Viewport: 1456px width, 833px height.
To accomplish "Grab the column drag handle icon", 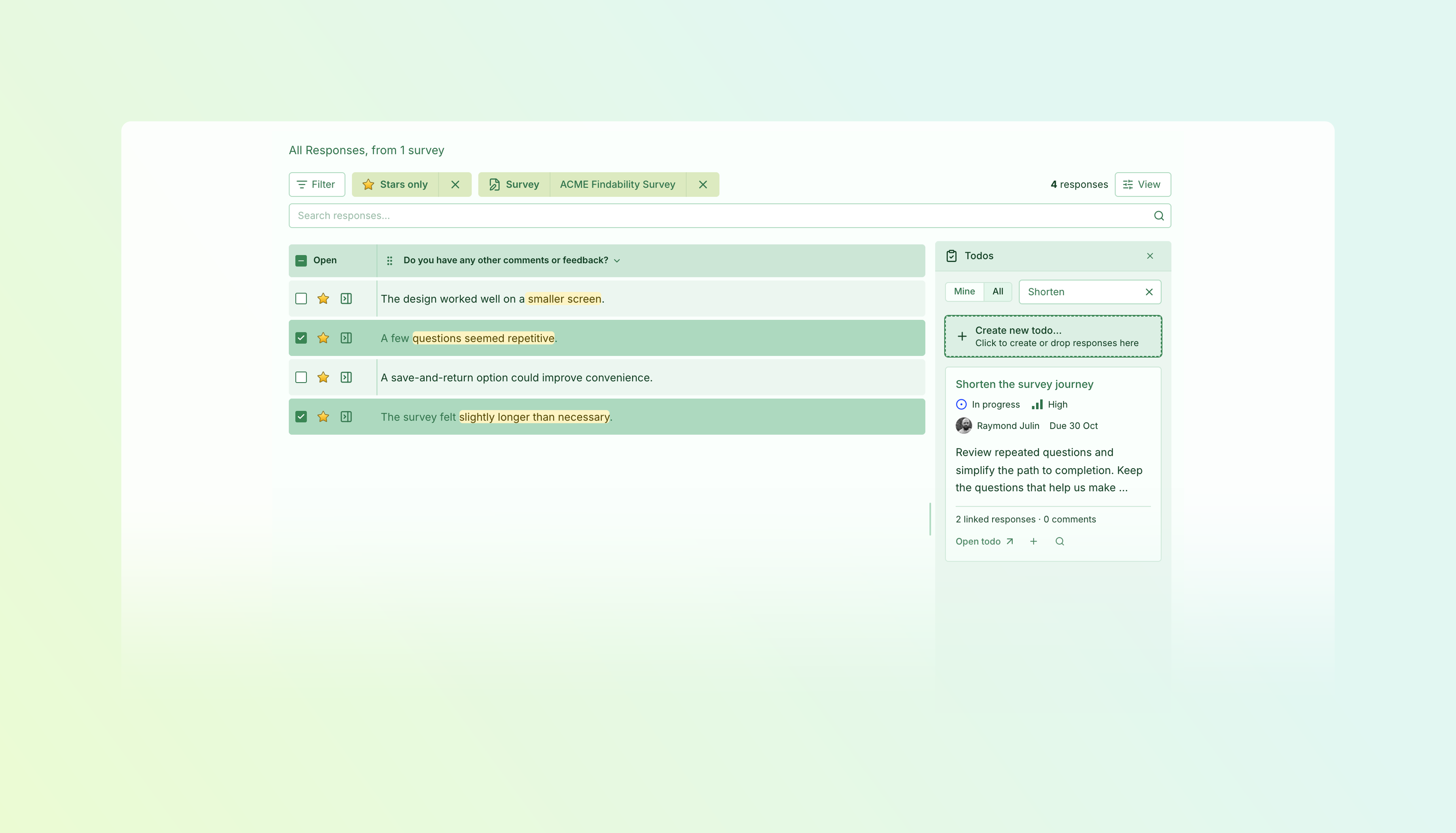I will pos(389,260).
